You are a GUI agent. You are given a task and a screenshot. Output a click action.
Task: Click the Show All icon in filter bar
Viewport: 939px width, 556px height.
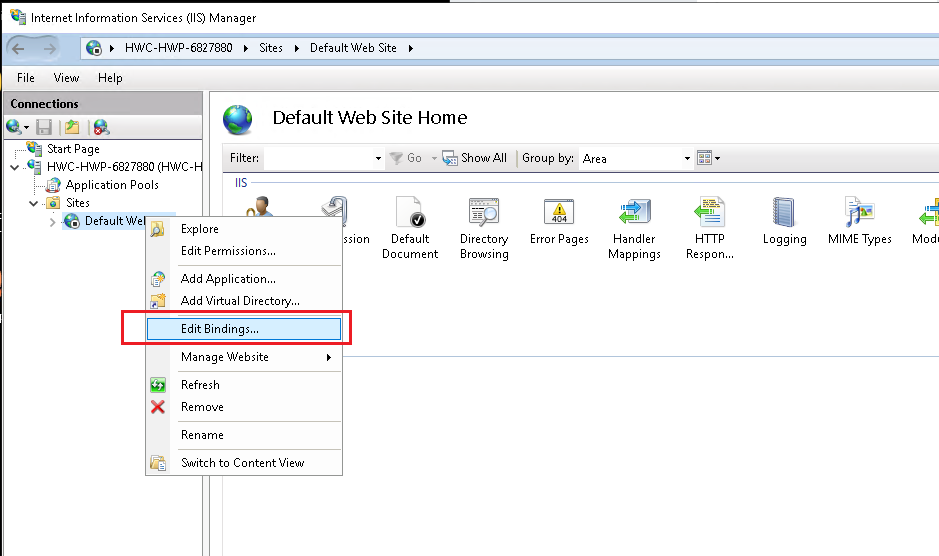pos(450,158)
